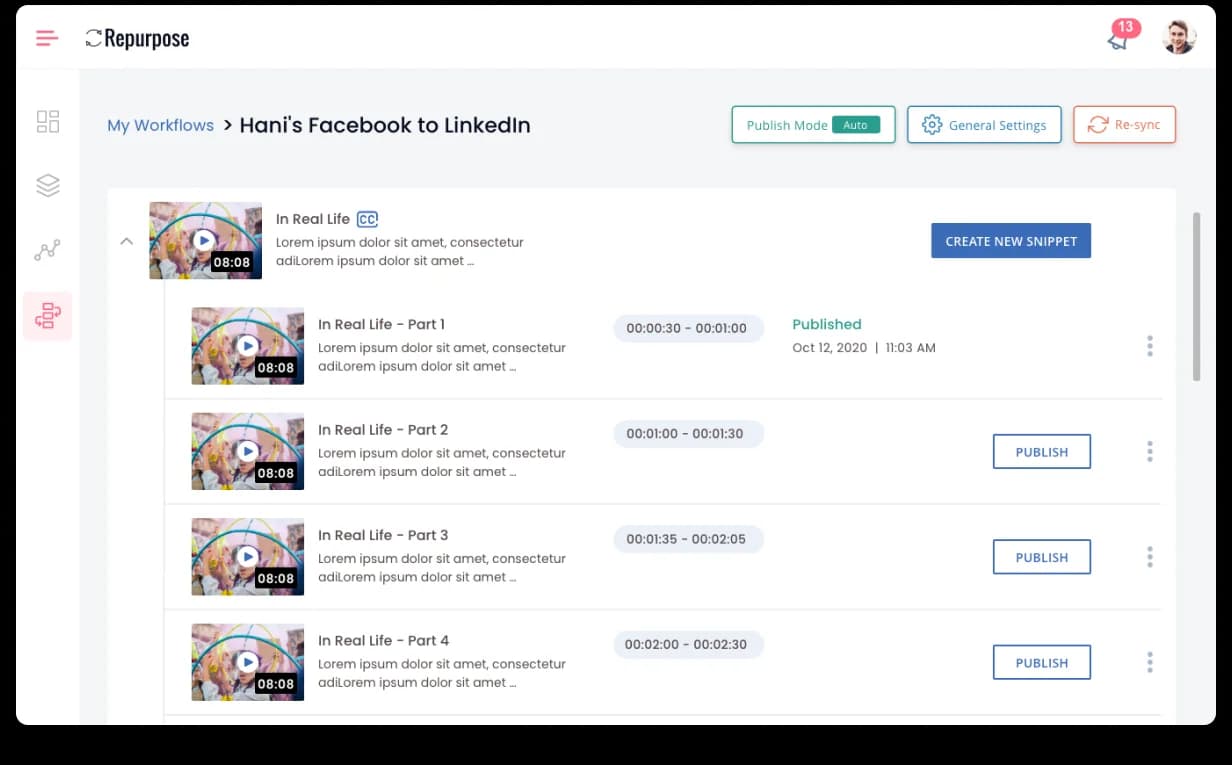
Task: Select time range 00:00:30 - 00:01:00
Action: (688, 328)
